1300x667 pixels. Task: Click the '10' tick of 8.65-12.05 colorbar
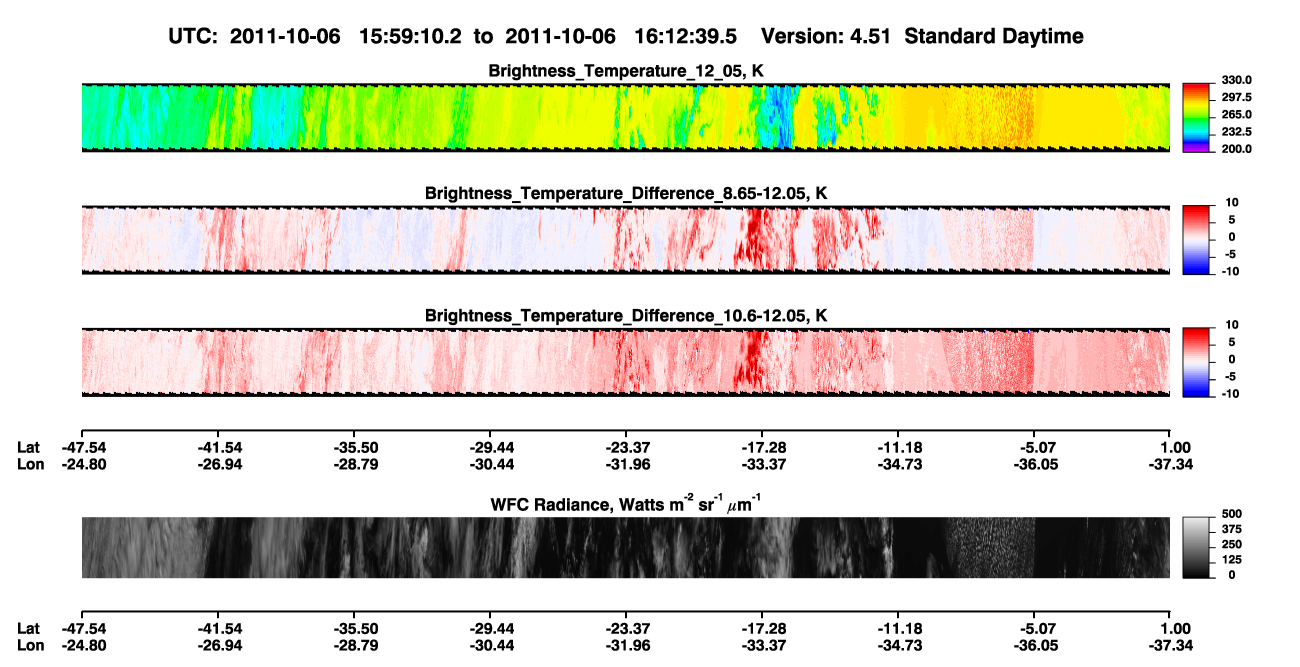coord(1232,202)
